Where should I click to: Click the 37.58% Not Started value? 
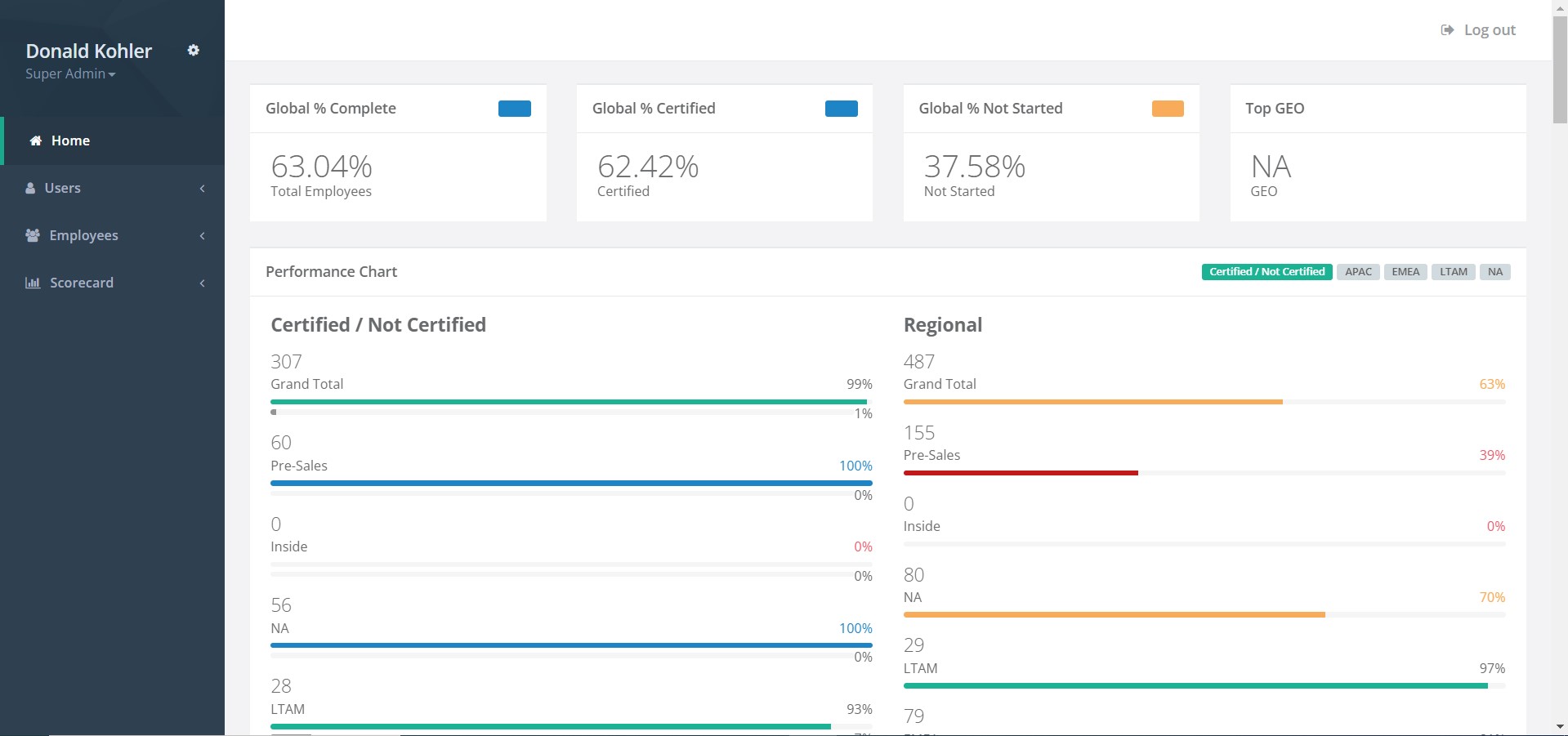(975, 167)
